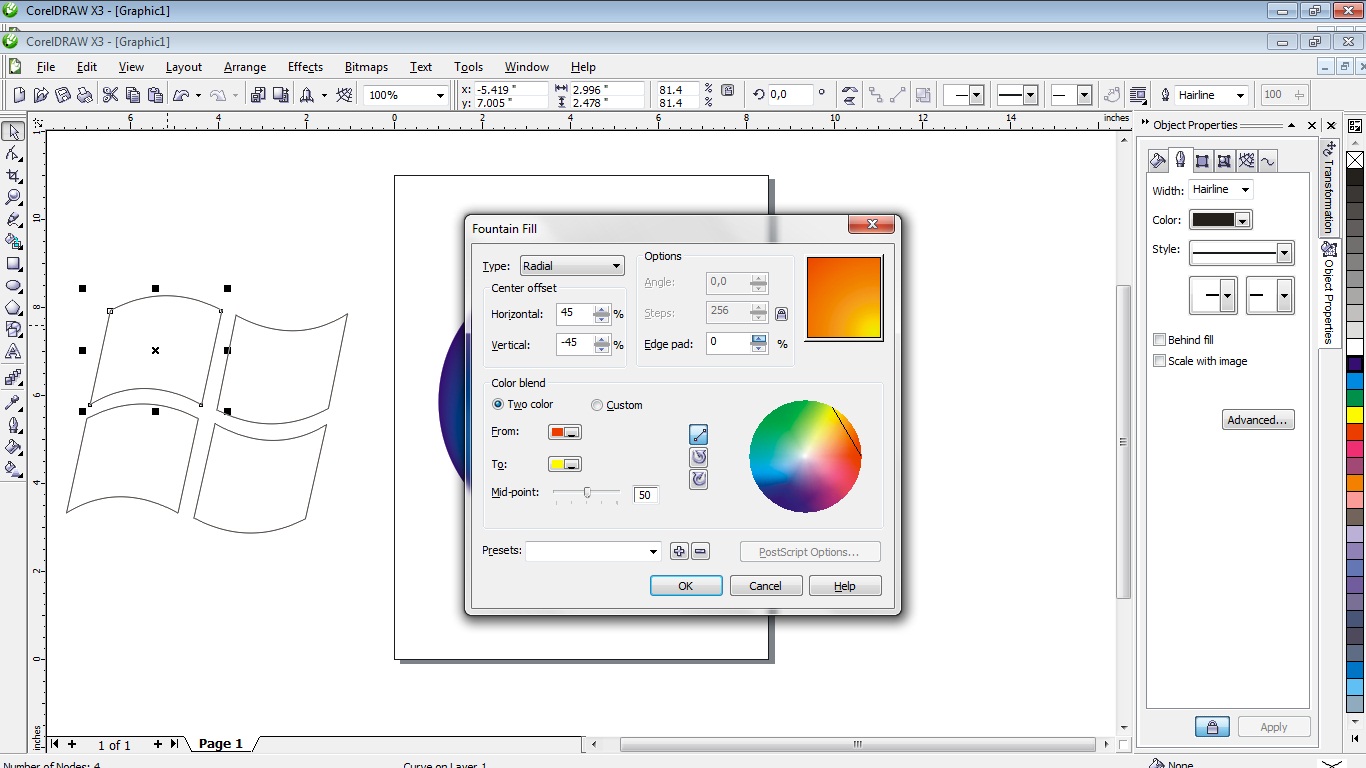Open the Presets dropdown list
This screenshot has width=1366, height=768.
pyautogui.click(x=593, y=551)
